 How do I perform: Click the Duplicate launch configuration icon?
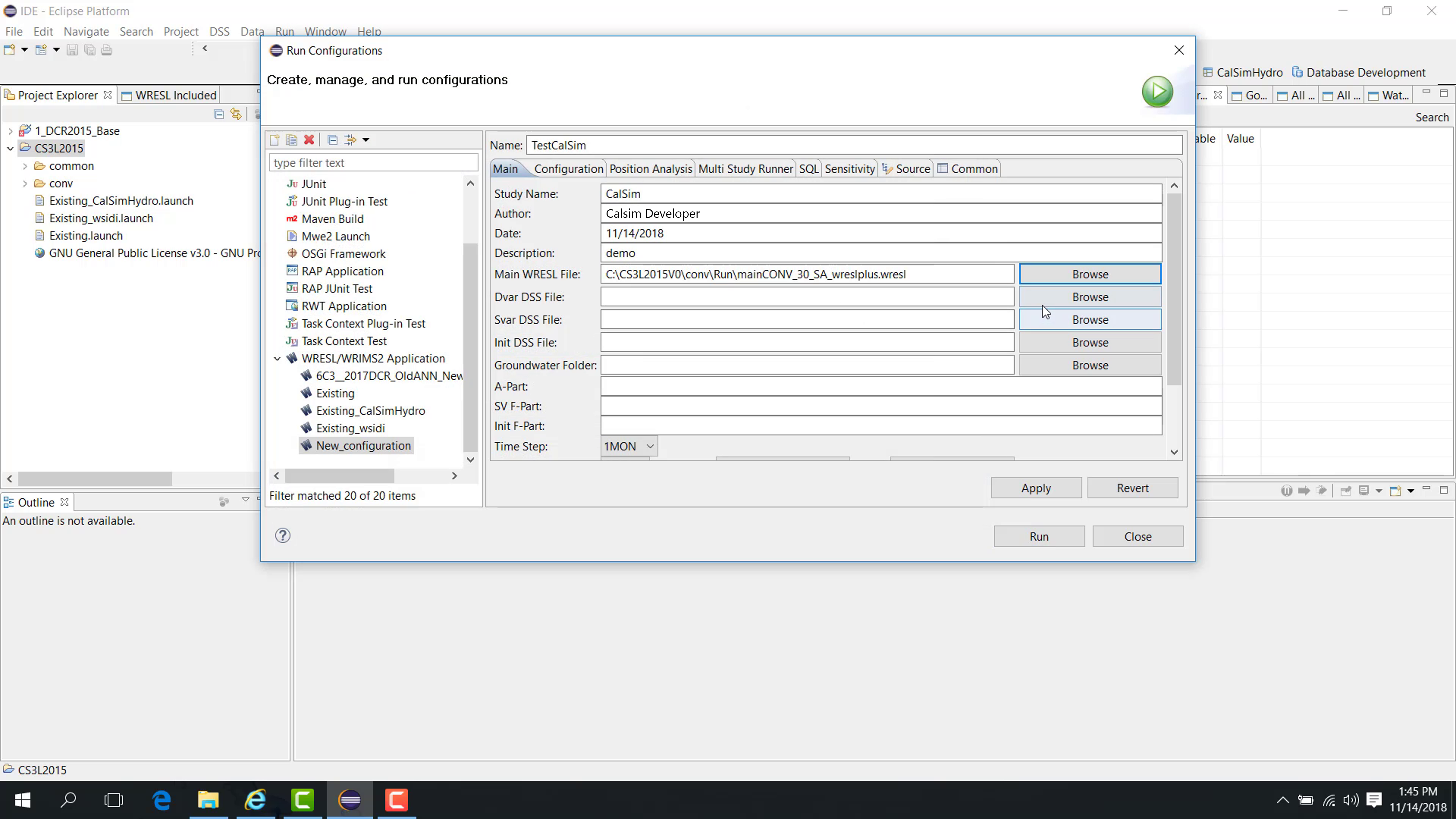292,140
